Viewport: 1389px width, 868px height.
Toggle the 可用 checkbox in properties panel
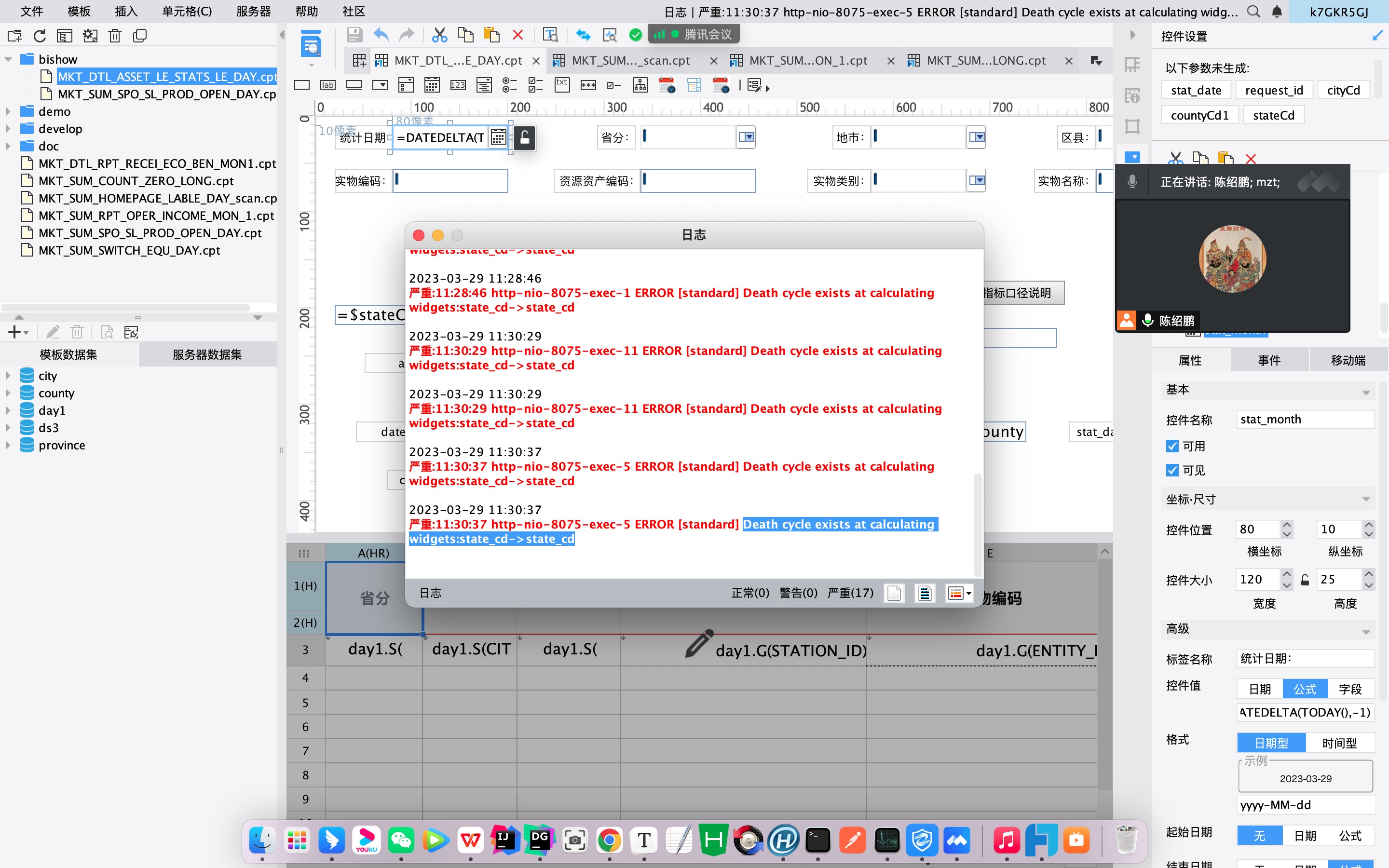tap(1172, 444)
